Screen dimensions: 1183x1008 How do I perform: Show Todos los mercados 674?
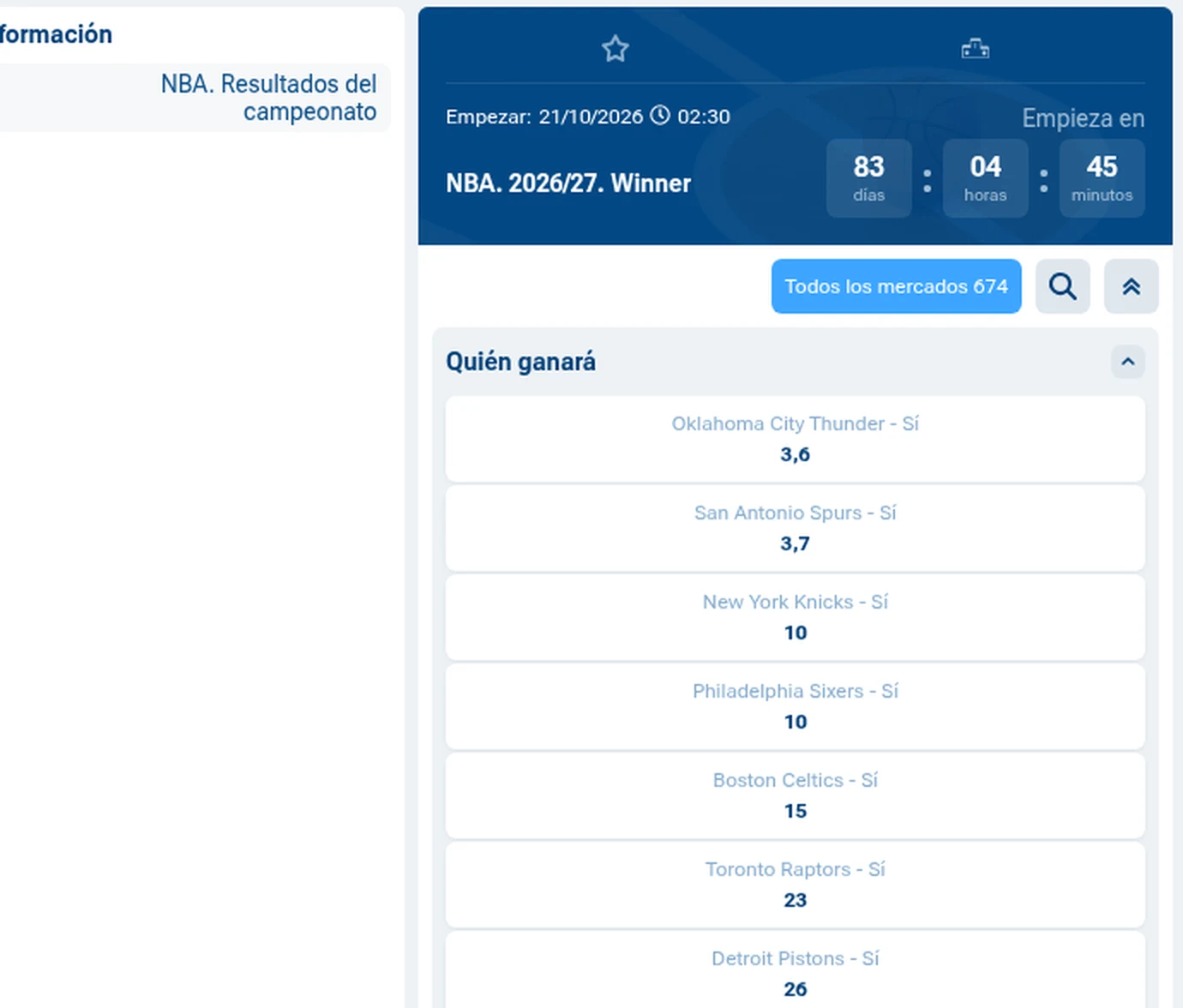click(x=896, y=286)
